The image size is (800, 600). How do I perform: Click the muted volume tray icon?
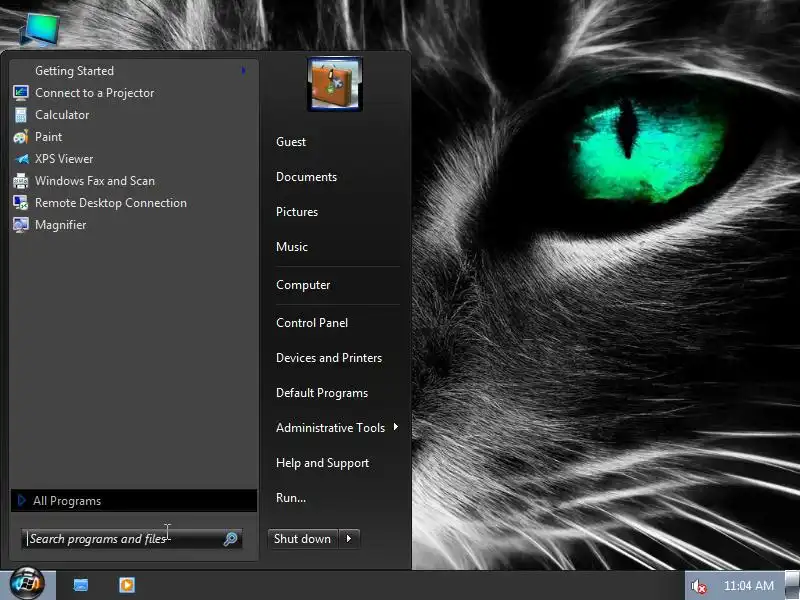pos(698,586)
